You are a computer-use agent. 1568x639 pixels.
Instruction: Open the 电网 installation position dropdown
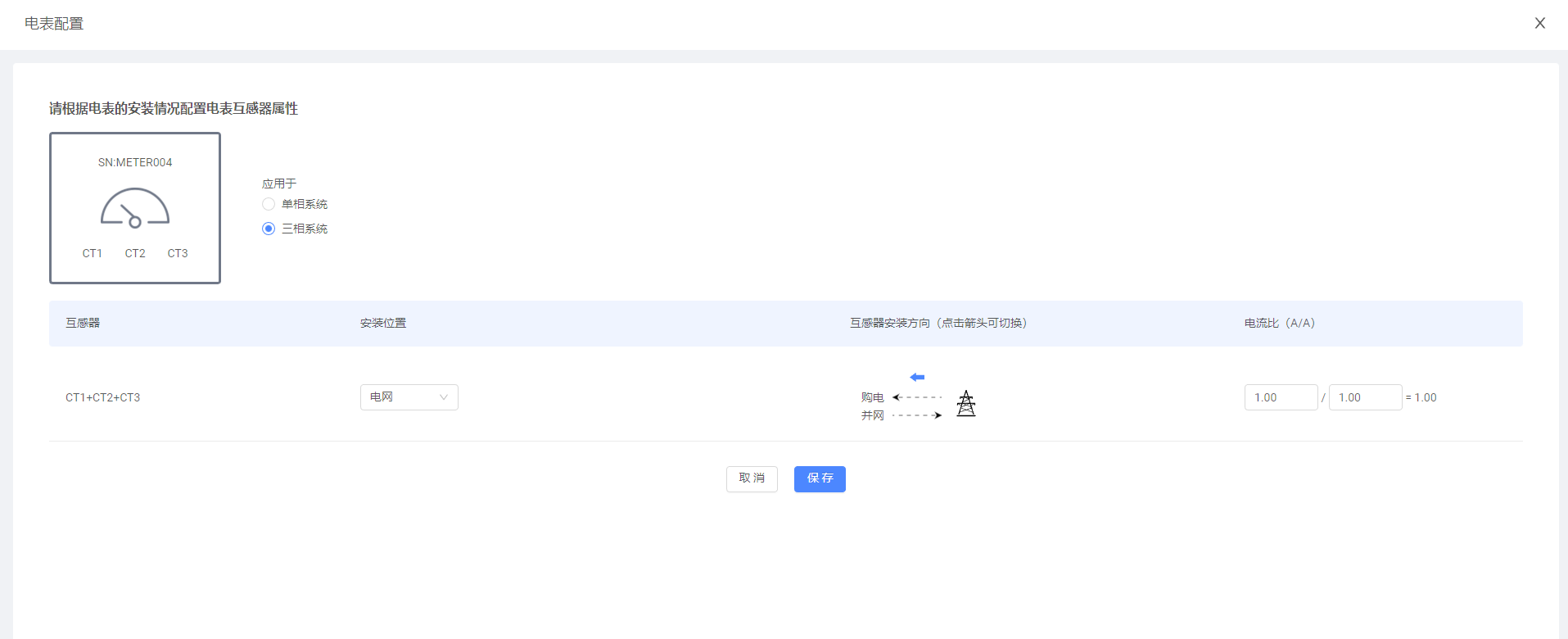click(409, 397)
